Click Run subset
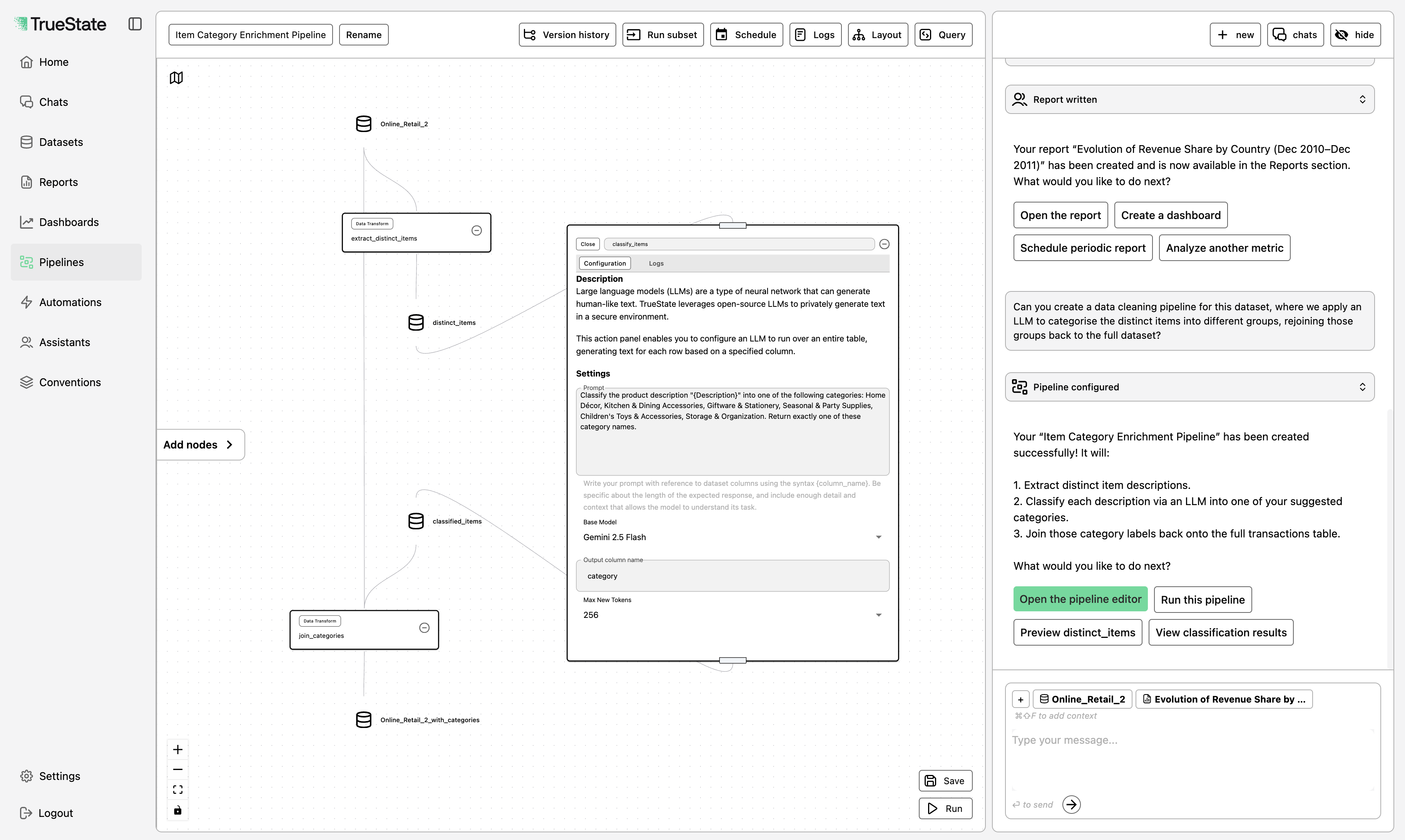This screenshot has width=1405, height=840. point(662,35)
